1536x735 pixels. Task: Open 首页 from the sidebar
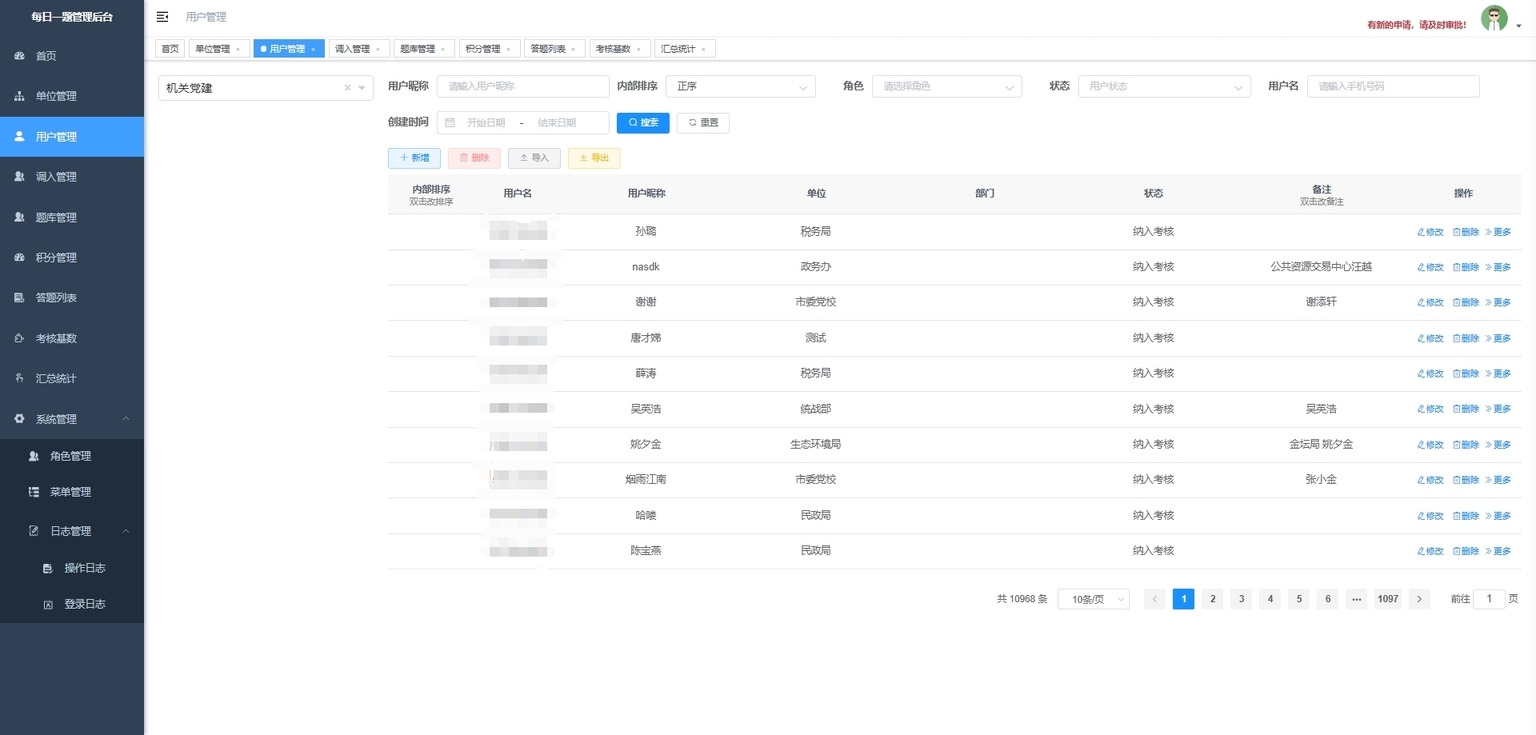(46, 56)
